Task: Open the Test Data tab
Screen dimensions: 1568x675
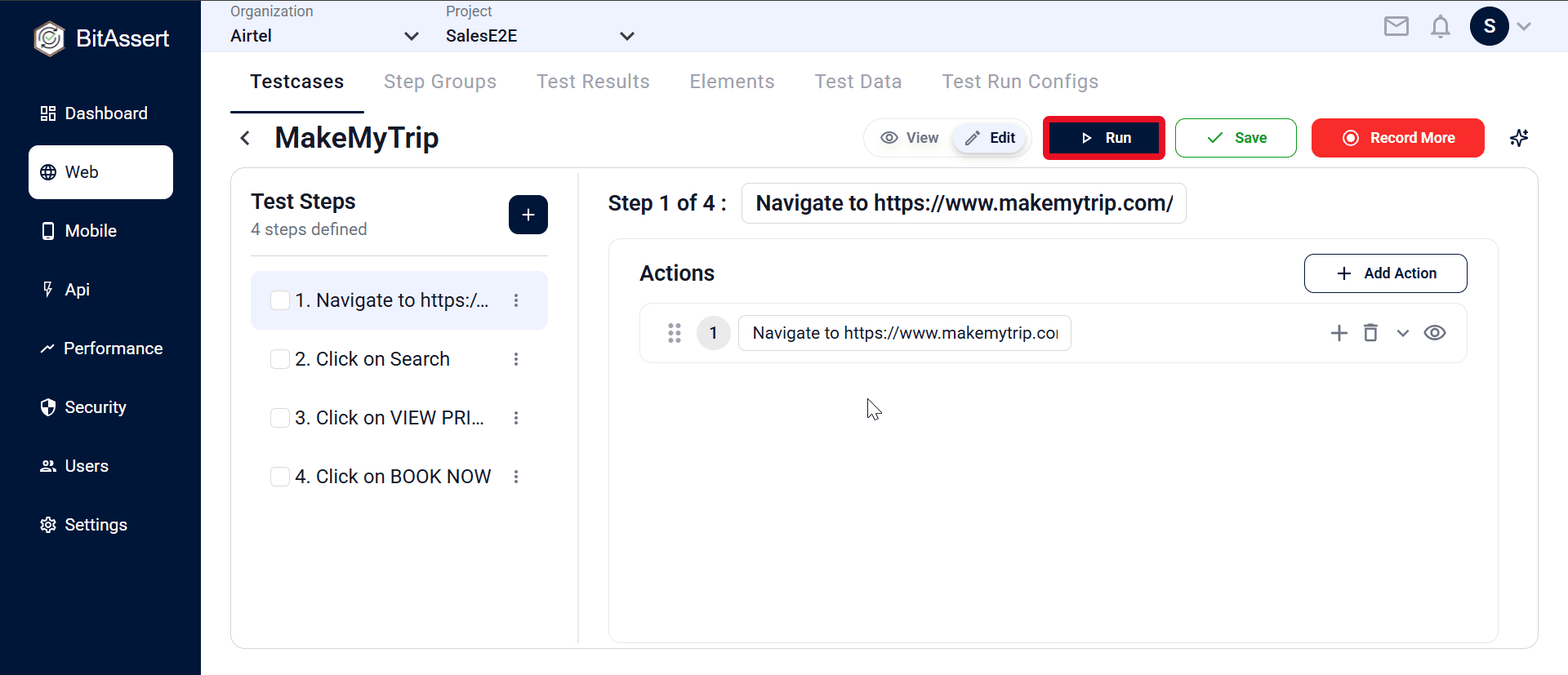Action: click(858, 82)
